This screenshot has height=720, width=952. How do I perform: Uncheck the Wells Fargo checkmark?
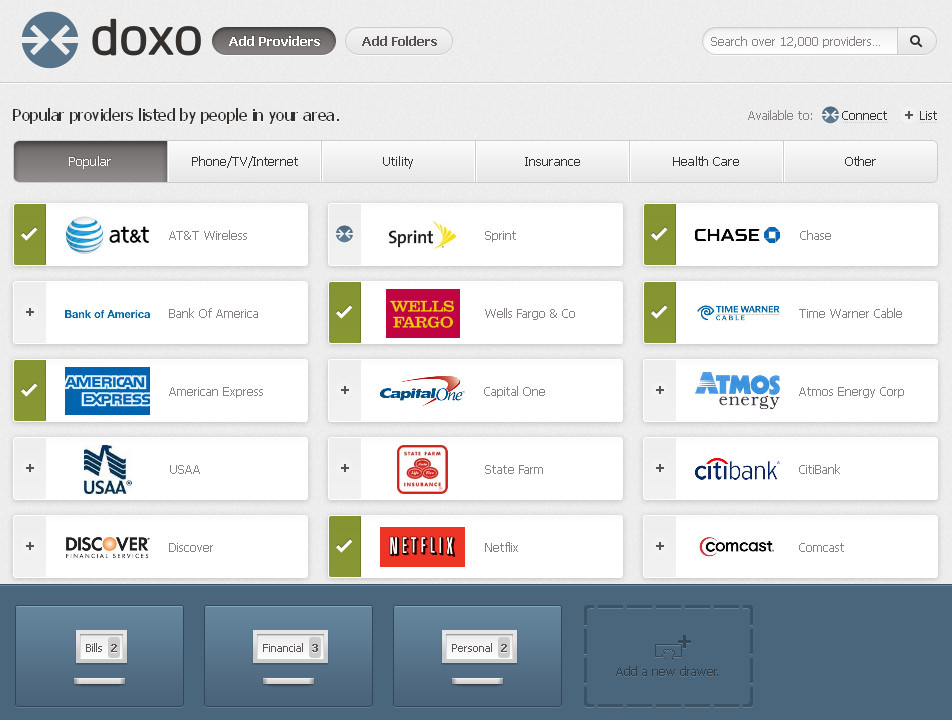345,313
